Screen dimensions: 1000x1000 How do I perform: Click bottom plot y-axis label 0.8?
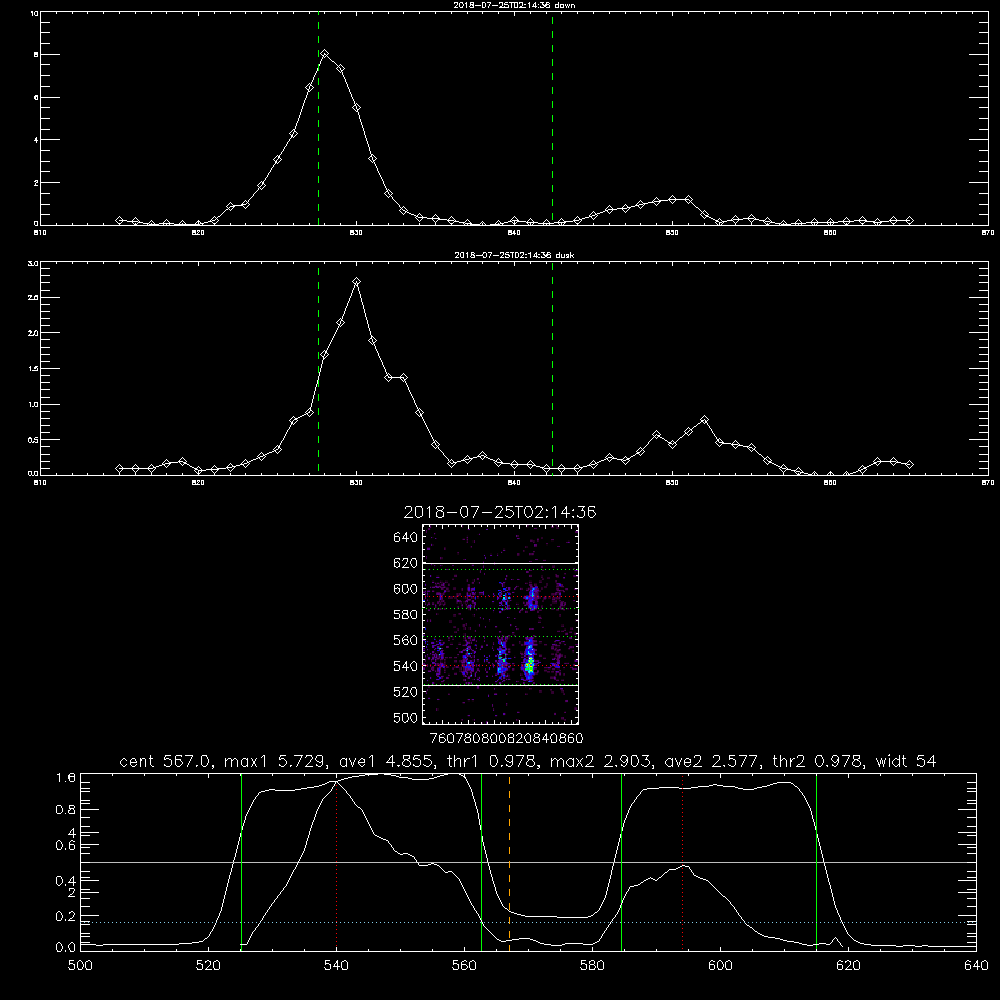click(x=66, y=810)
